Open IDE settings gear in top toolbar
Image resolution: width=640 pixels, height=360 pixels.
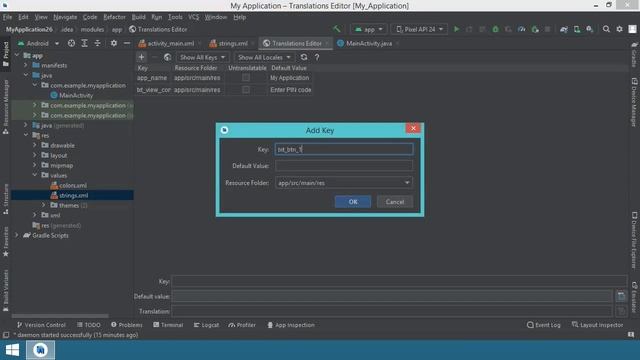tap(619, 29)
